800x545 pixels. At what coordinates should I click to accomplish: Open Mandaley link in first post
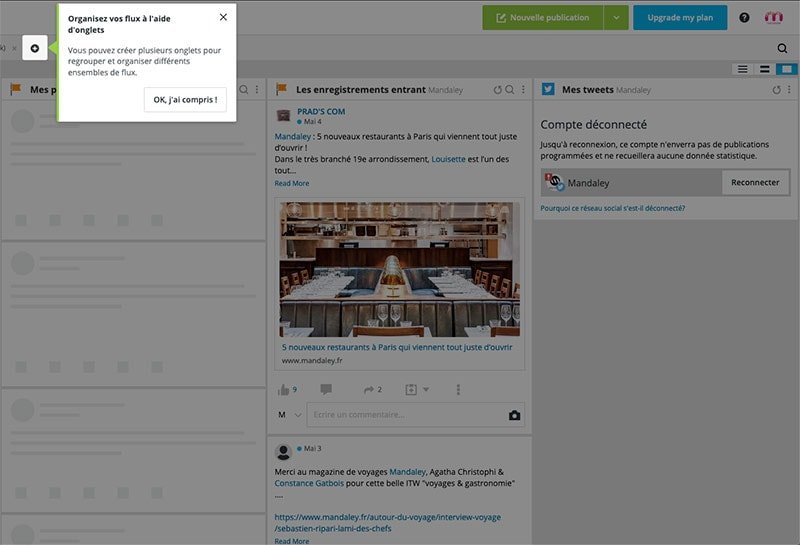point(292,137)
